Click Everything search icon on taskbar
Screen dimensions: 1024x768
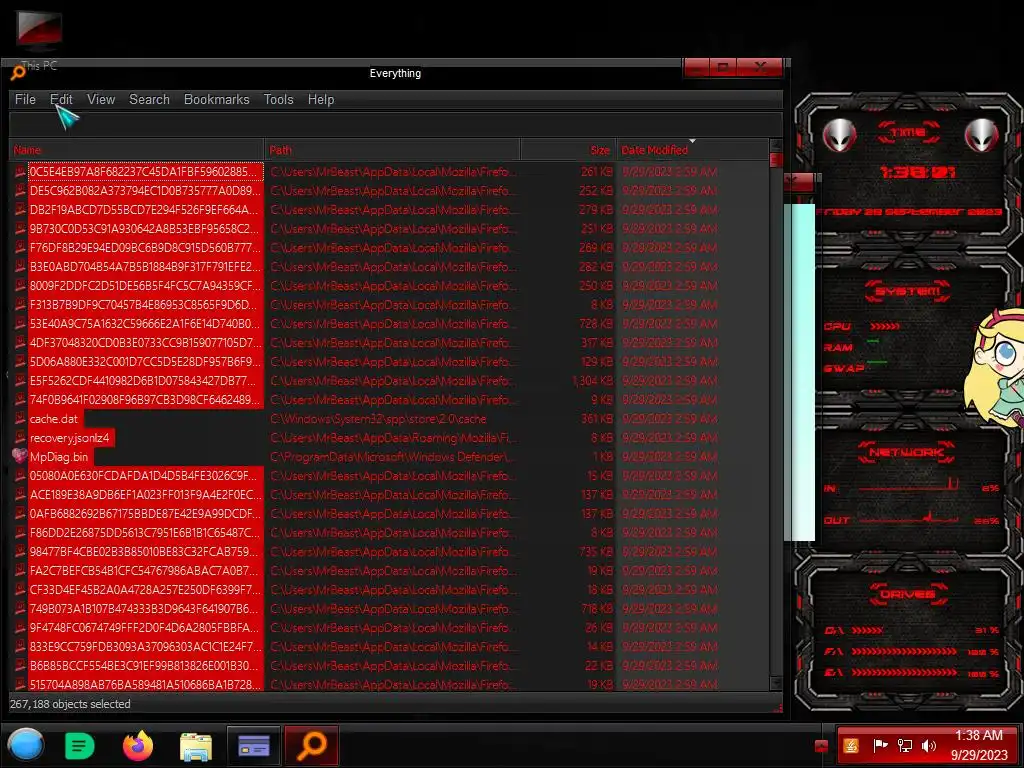pos(312,745)
